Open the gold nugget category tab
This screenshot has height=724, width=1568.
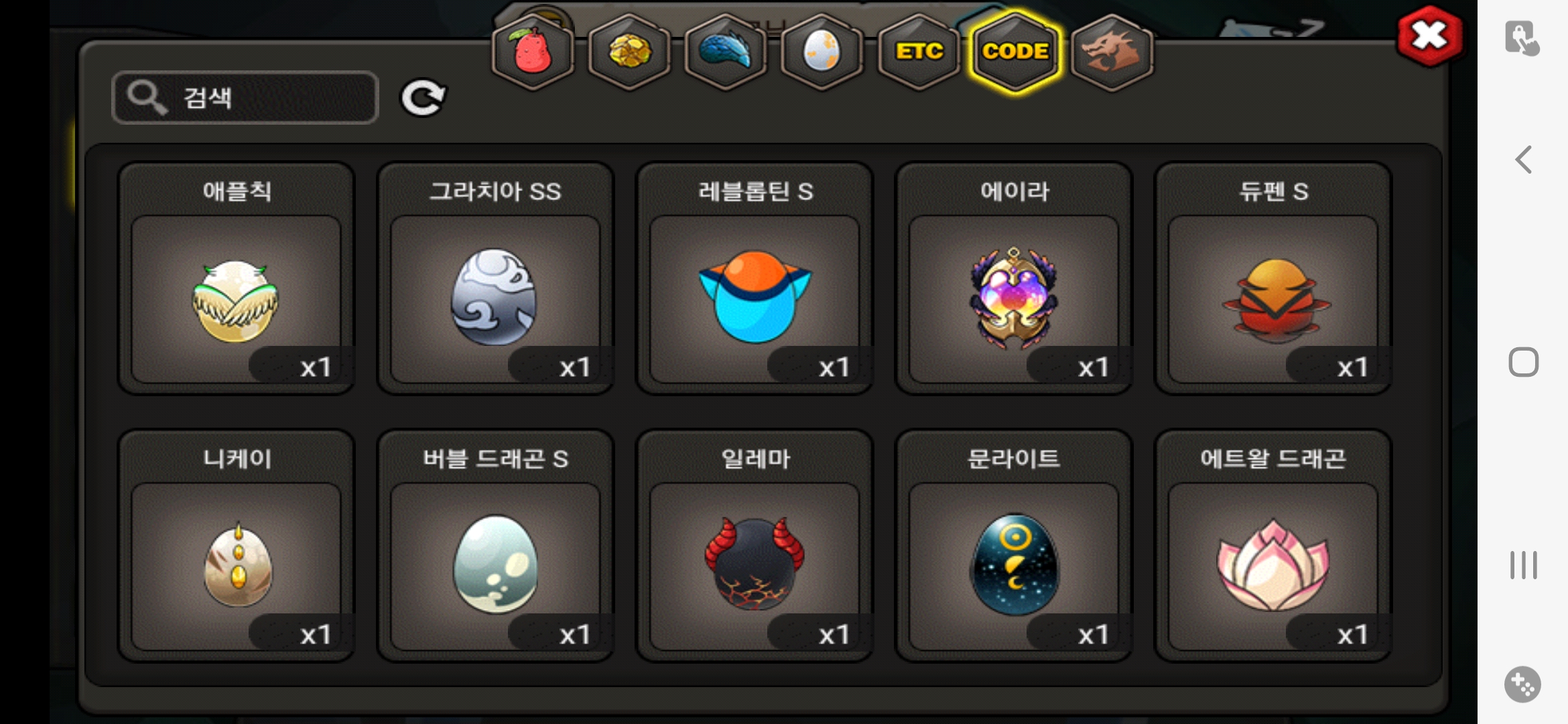tap(629, 52)
